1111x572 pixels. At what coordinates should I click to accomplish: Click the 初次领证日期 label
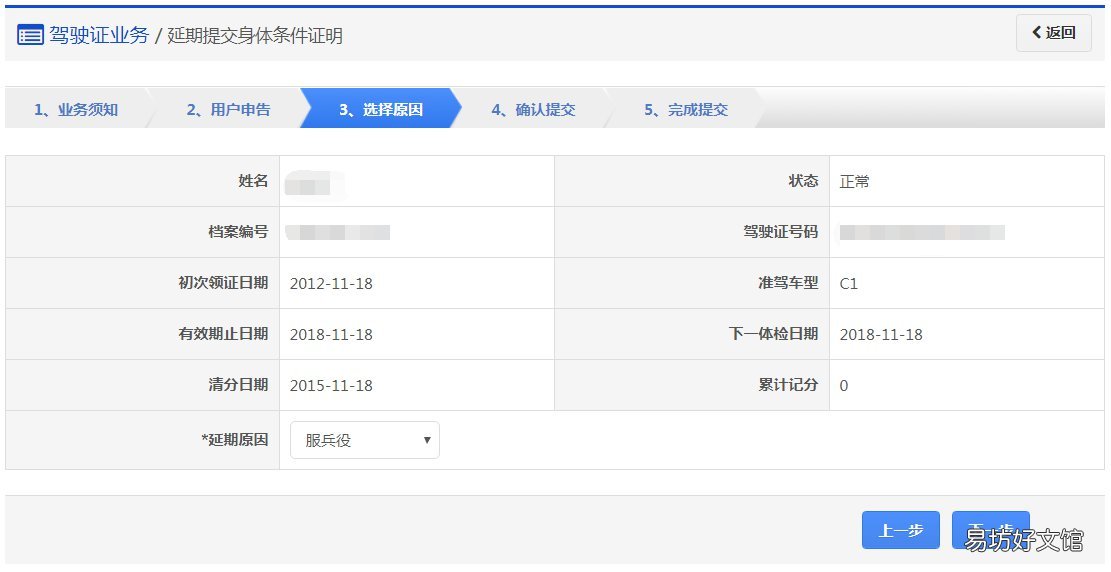(x=223, y=283)
